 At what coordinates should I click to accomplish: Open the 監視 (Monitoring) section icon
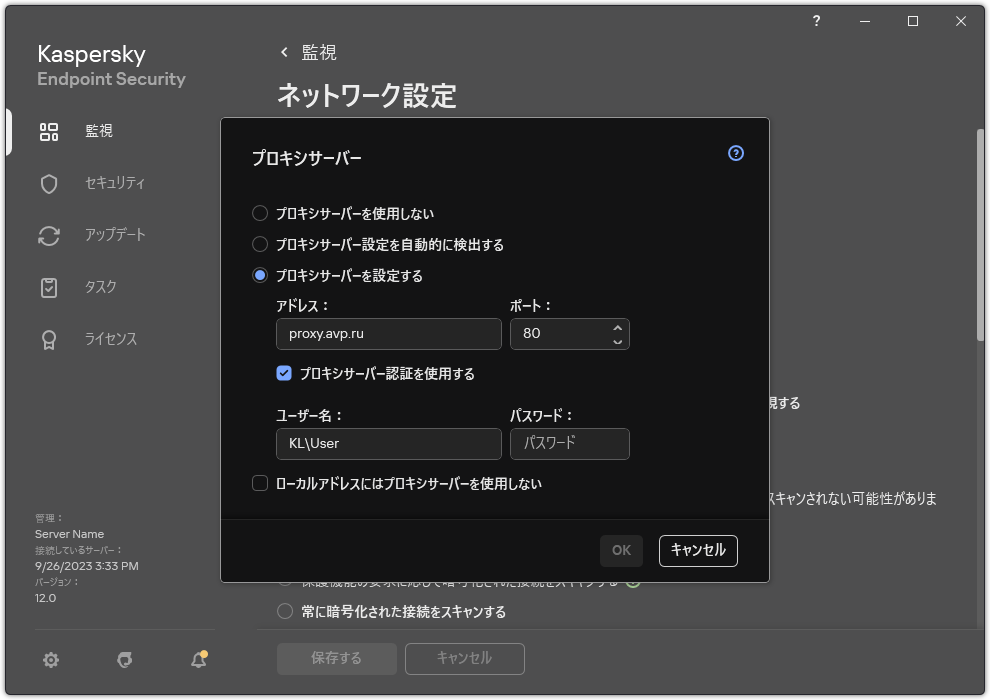click(49, 131)
